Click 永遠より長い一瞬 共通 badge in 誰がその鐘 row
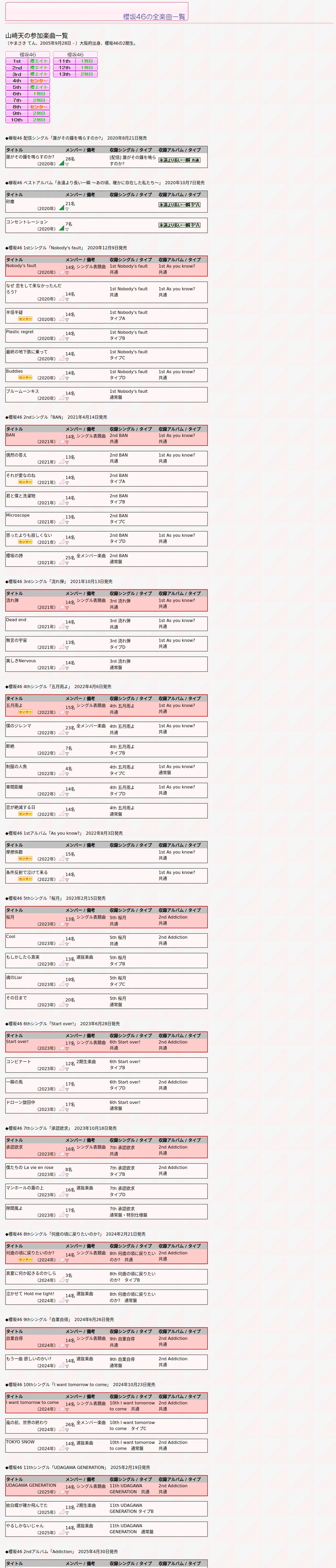This screenshot has width=336, height=1568. [179, 160]
